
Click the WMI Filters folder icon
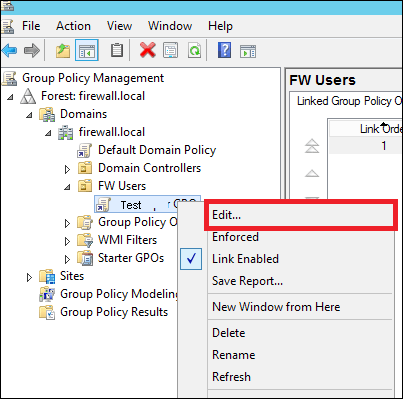point(85,240)
